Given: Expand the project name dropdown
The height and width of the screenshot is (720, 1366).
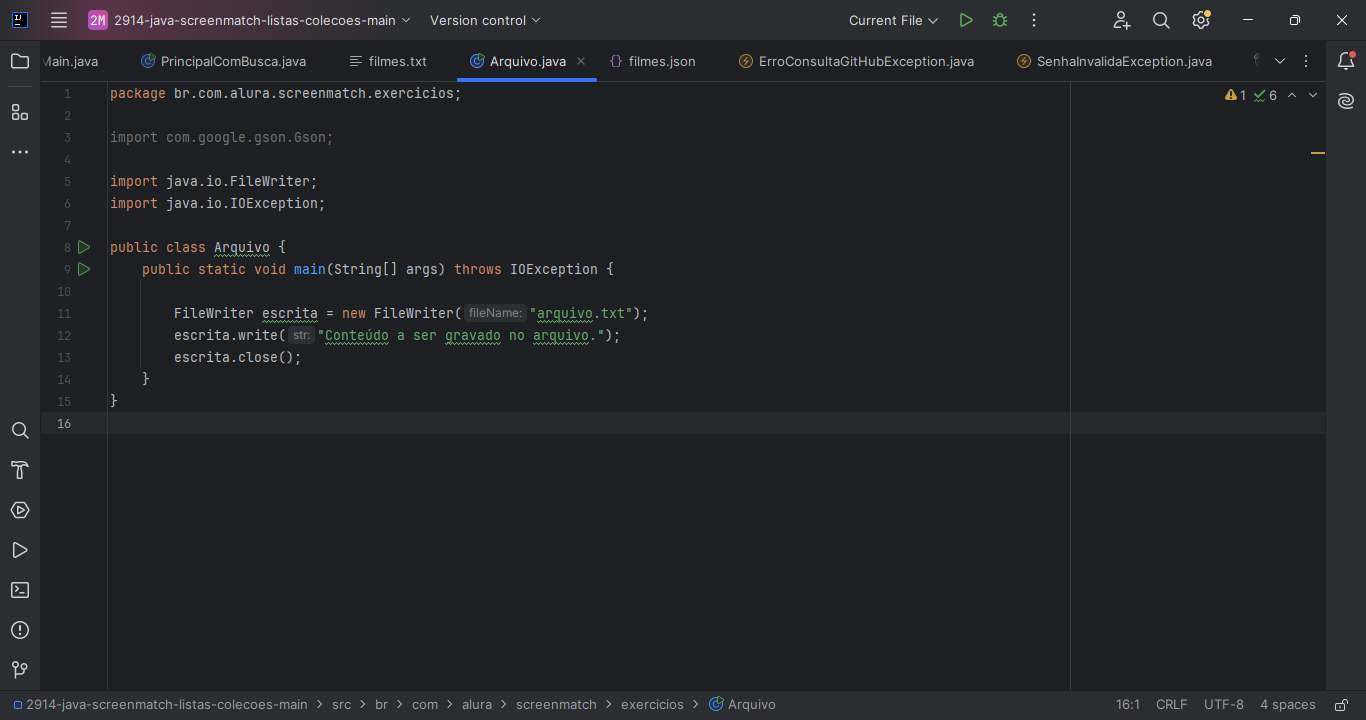Looking at the screenshot, I should [x=250, y=20].
